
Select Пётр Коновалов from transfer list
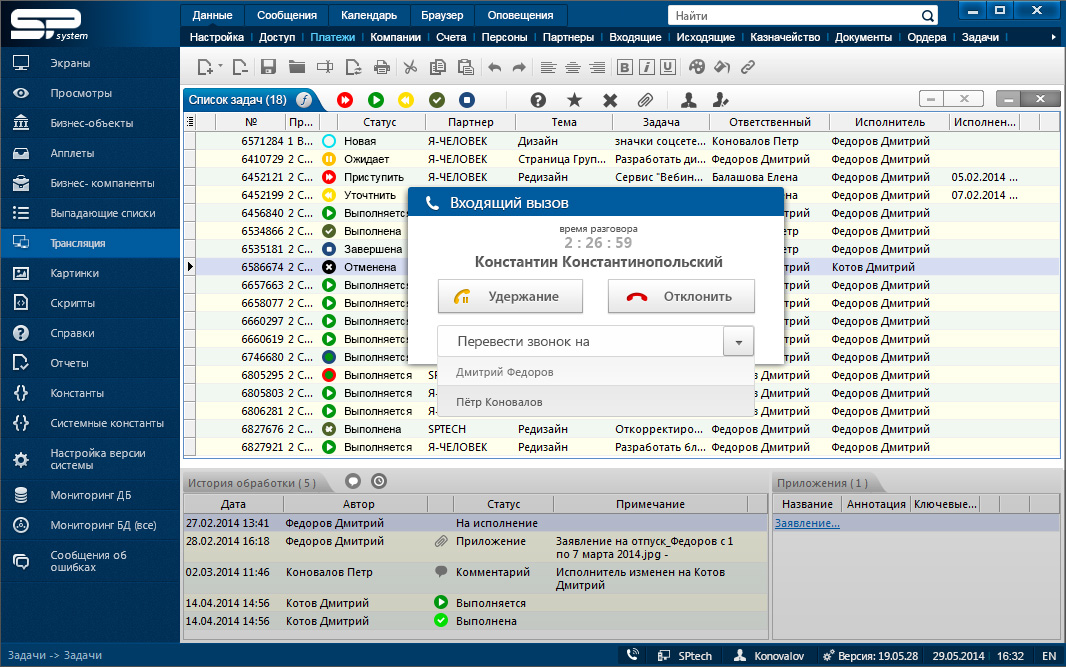pos(499,402)
